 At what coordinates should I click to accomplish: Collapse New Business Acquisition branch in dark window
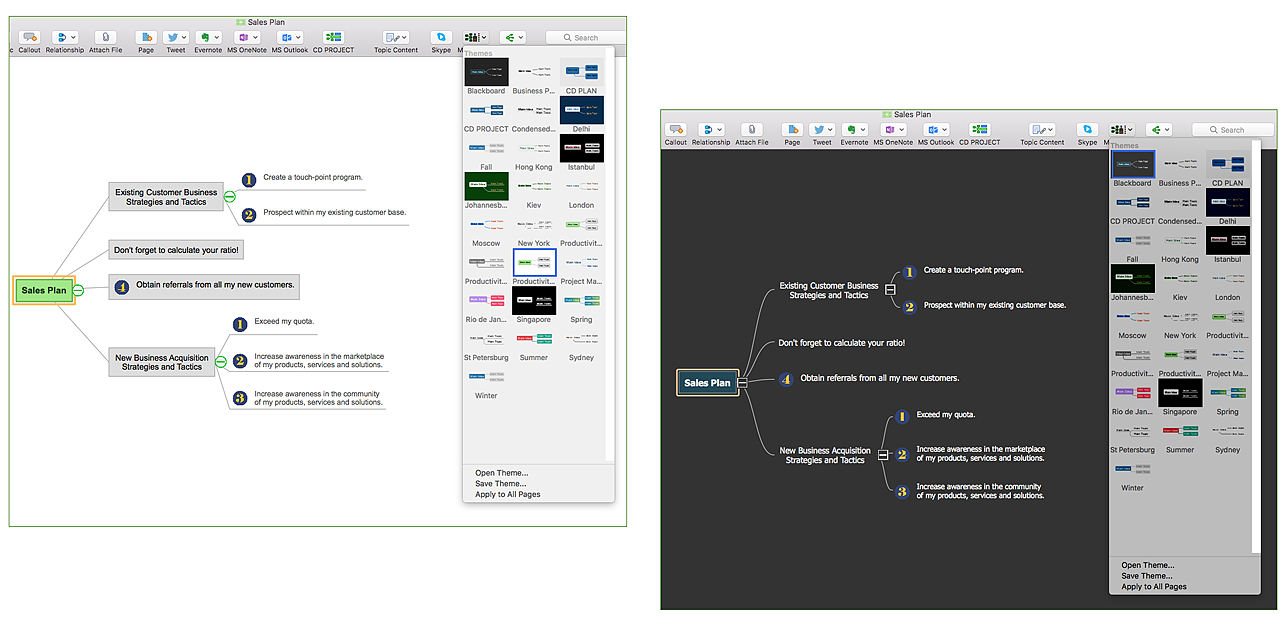[883, 455]
